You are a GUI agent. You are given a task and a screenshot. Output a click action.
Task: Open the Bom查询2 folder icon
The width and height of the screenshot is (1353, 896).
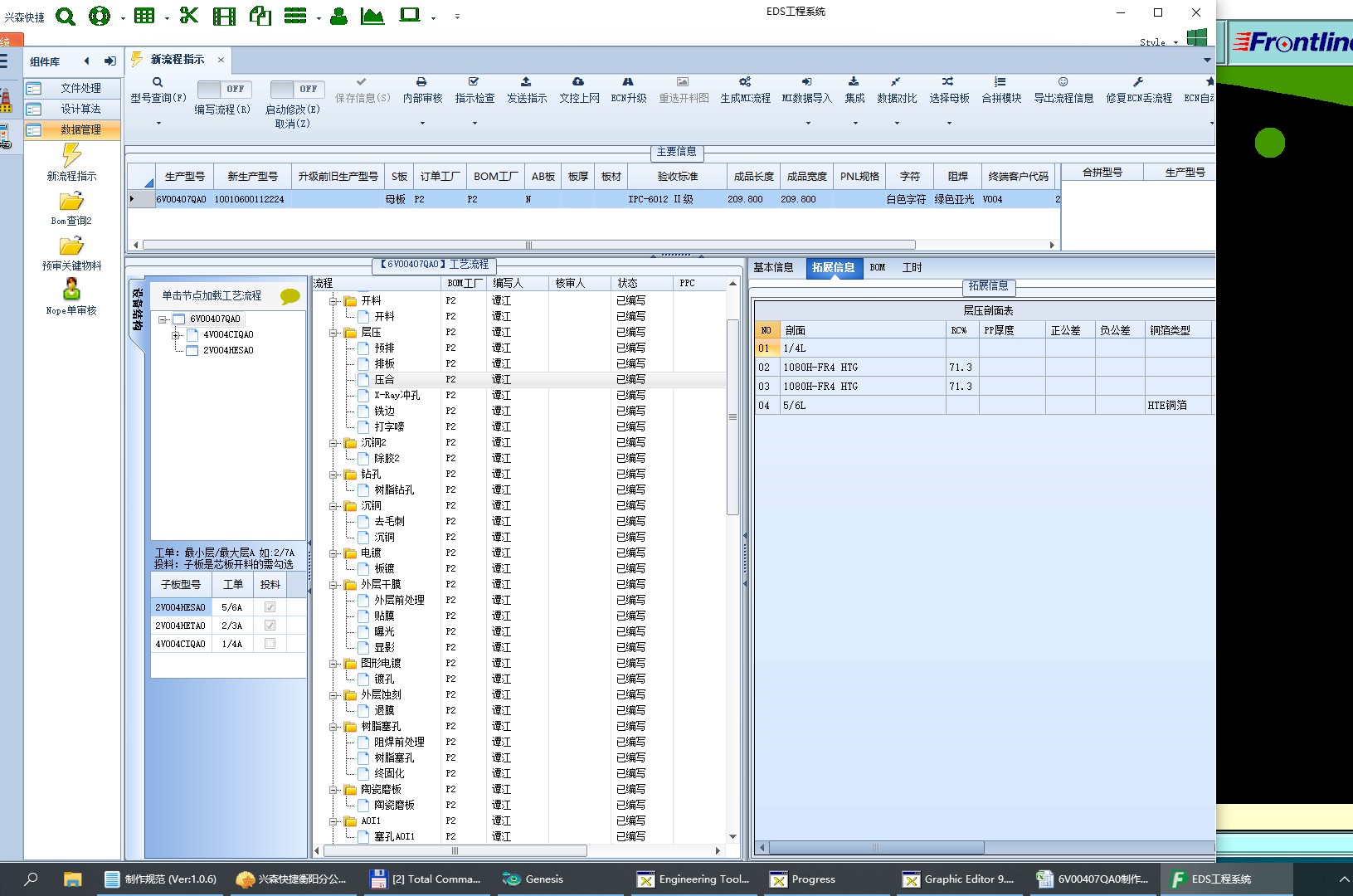click(71, 202)
